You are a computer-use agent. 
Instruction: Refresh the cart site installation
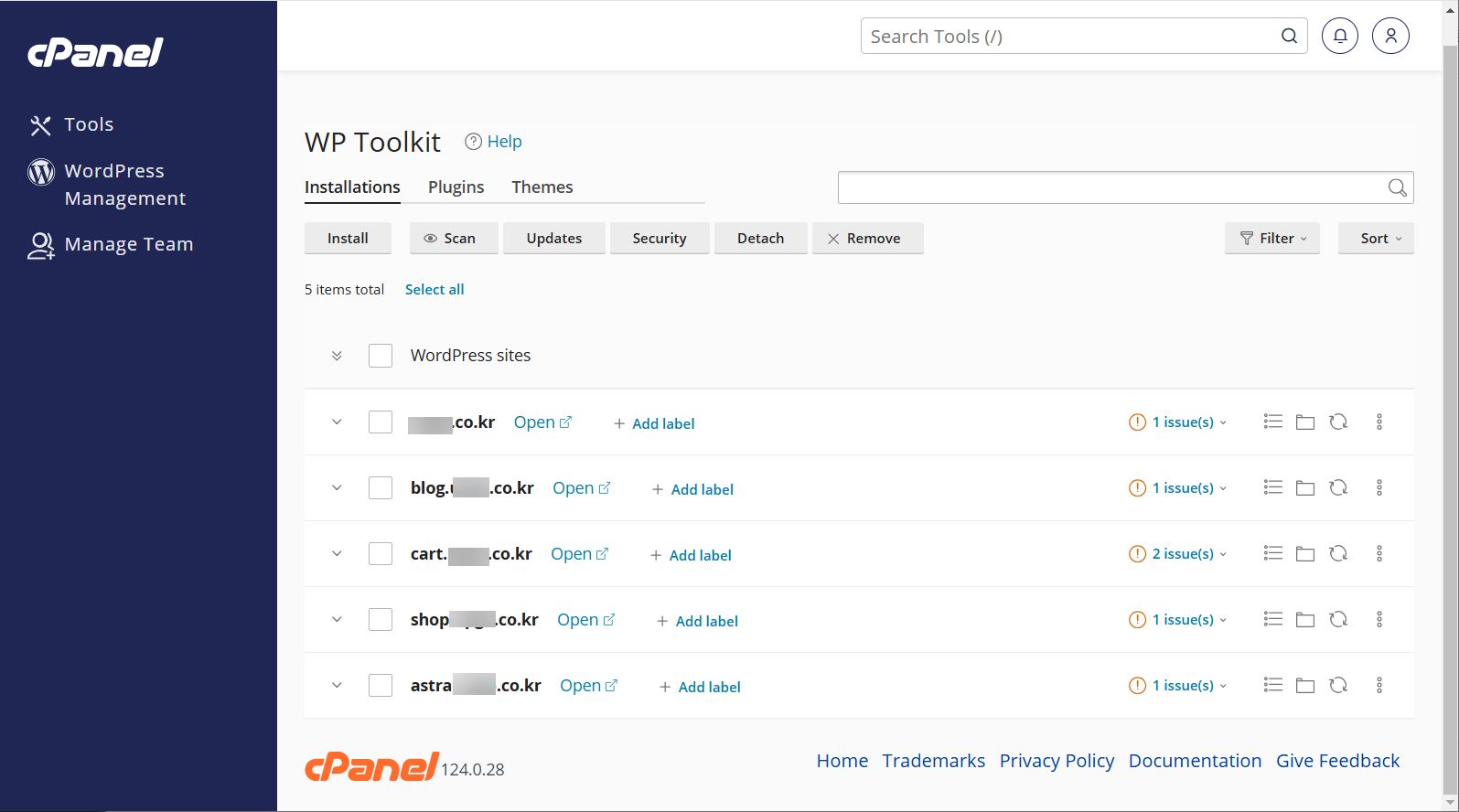tap(1338, 553)
